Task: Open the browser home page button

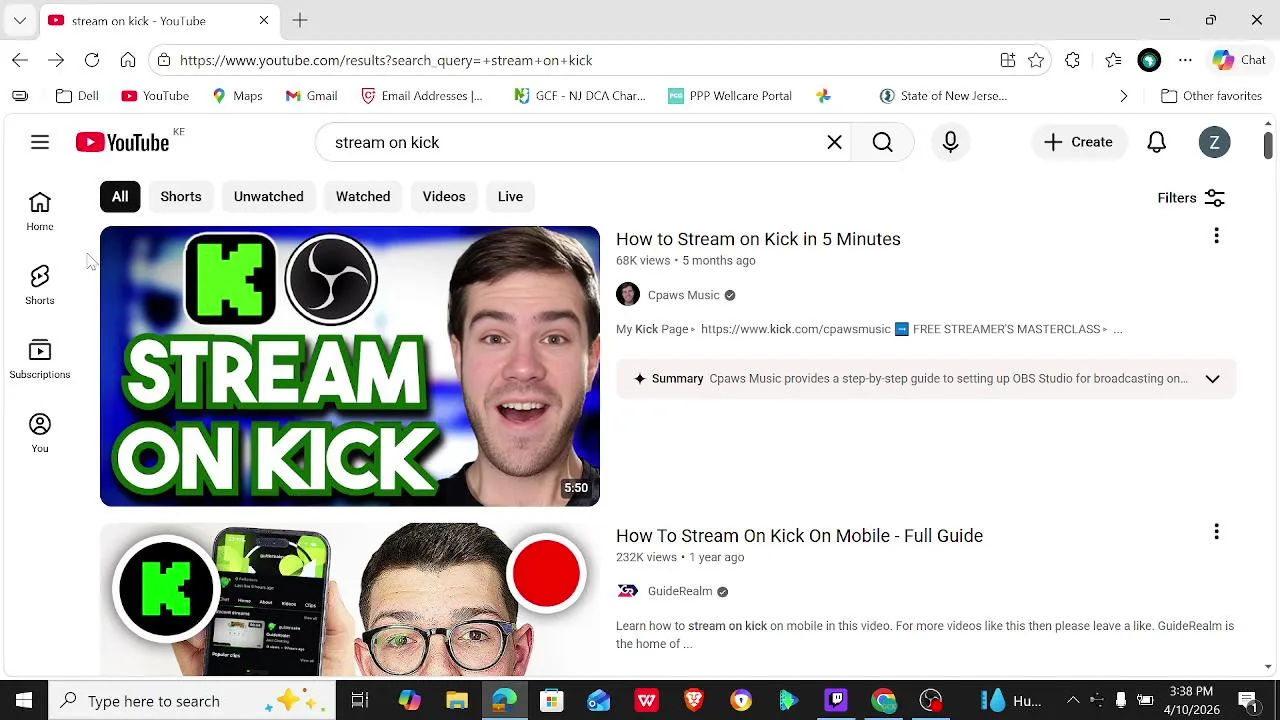Action: [x=128, y=60]
